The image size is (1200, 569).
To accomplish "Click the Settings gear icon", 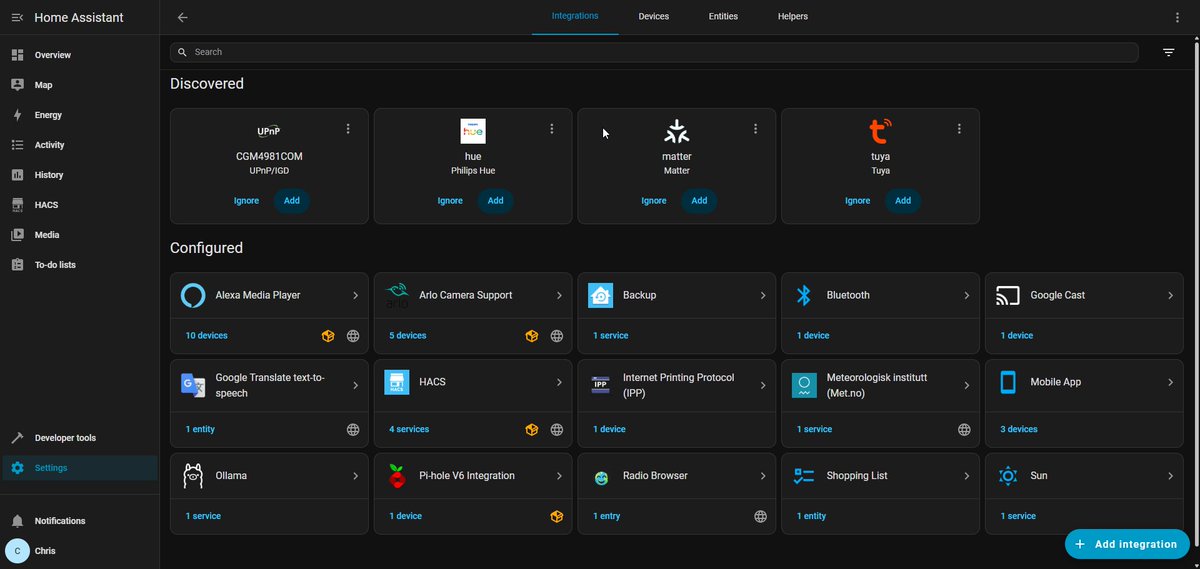I will pos(17,468).
